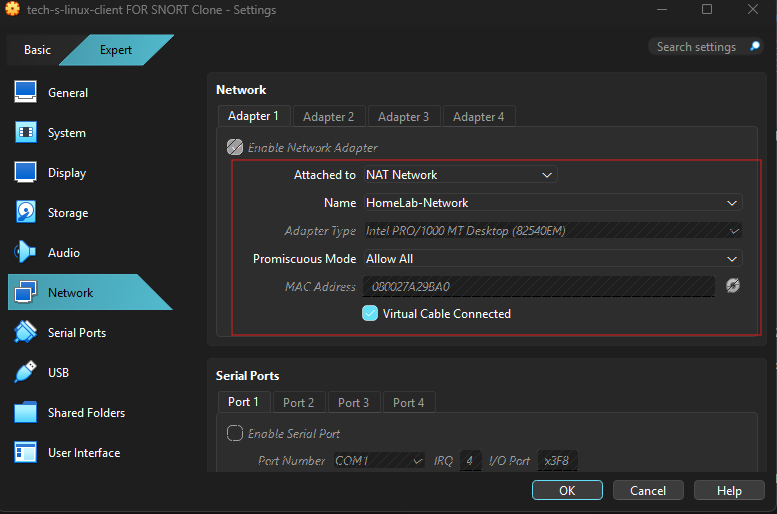Open the USB plug icon
The width and height of the screenshot is (777, 514).
26,373
